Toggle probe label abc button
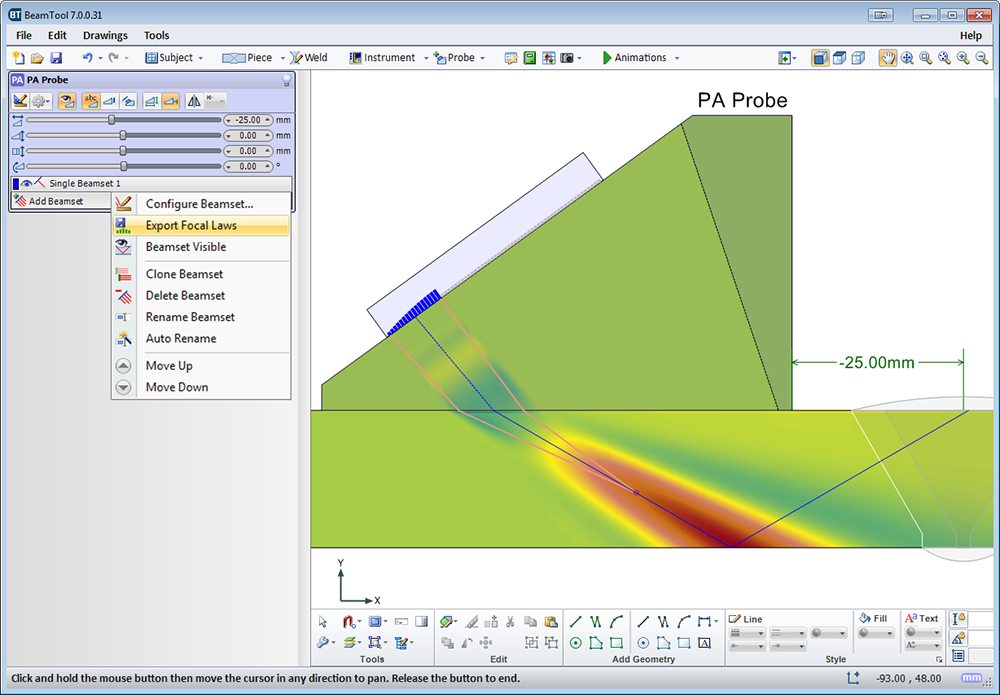This screenshot has height=695, width=1000. 91,101
